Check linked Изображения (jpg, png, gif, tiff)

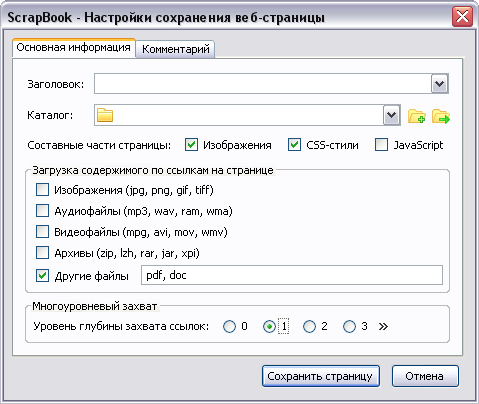pyautogui.click(x=42, y=190)
